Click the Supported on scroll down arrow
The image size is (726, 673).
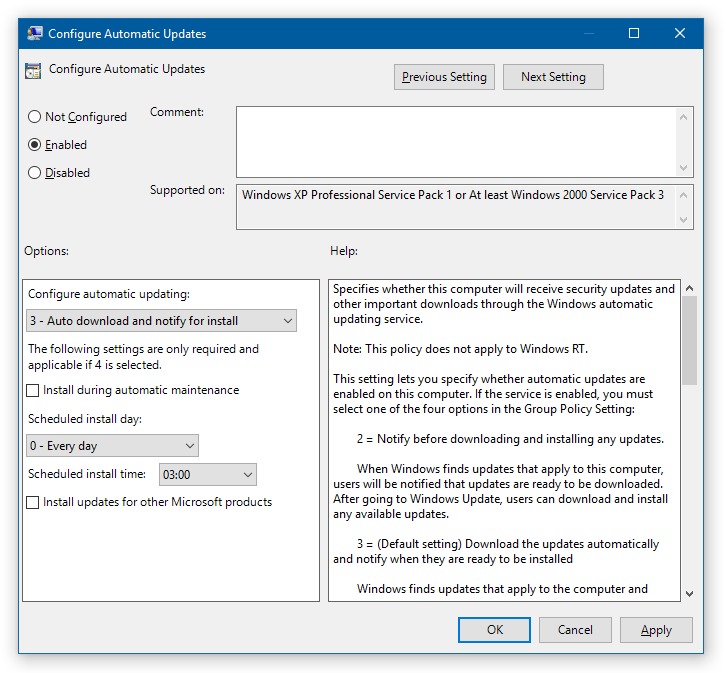[x=683, y=219]
